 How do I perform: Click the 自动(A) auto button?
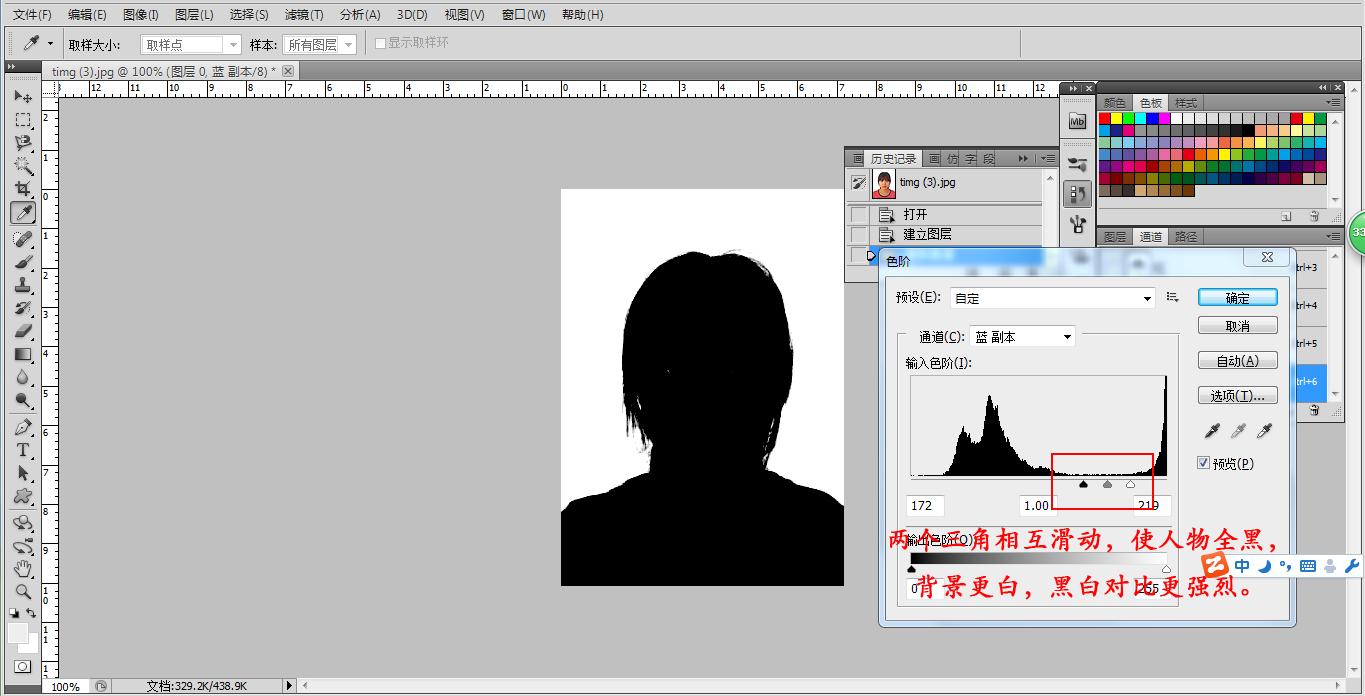(x=1237, y=361)
